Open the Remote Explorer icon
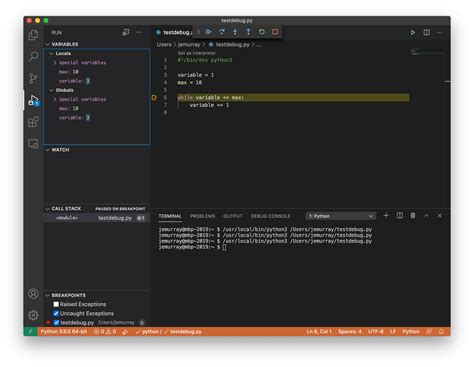474x367 pixels. click(33, 144)
